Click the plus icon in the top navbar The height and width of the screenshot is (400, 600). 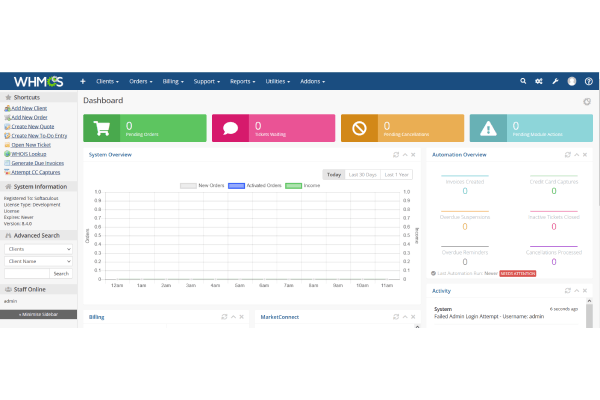(83, 81)
